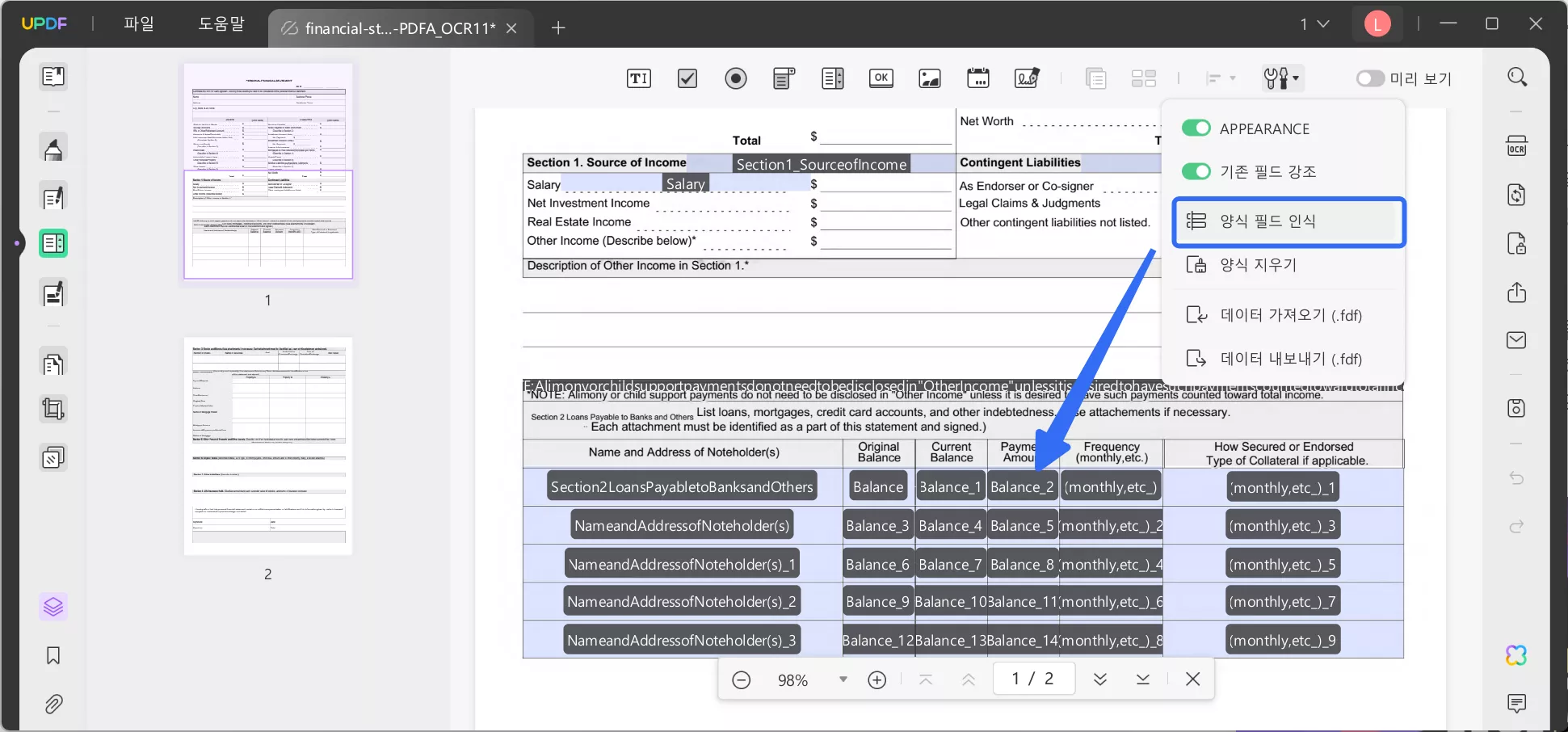Switch to the financial-st...-PDFA_OCR11 tab
Image resolution: width=1568 pixels, height=732 pixels.
400,28
